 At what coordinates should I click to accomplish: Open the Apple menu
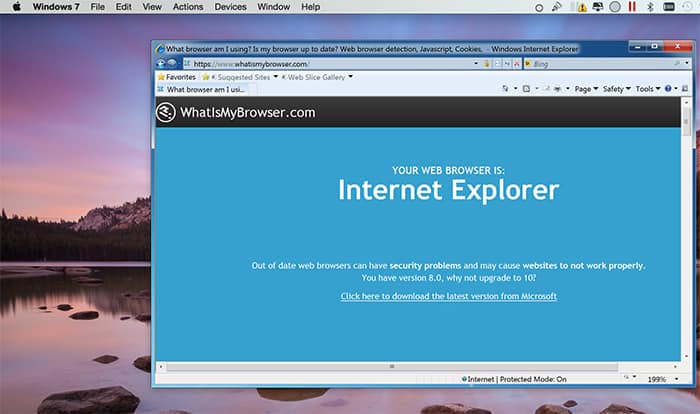pyautogui.click(x=17, y=7)
